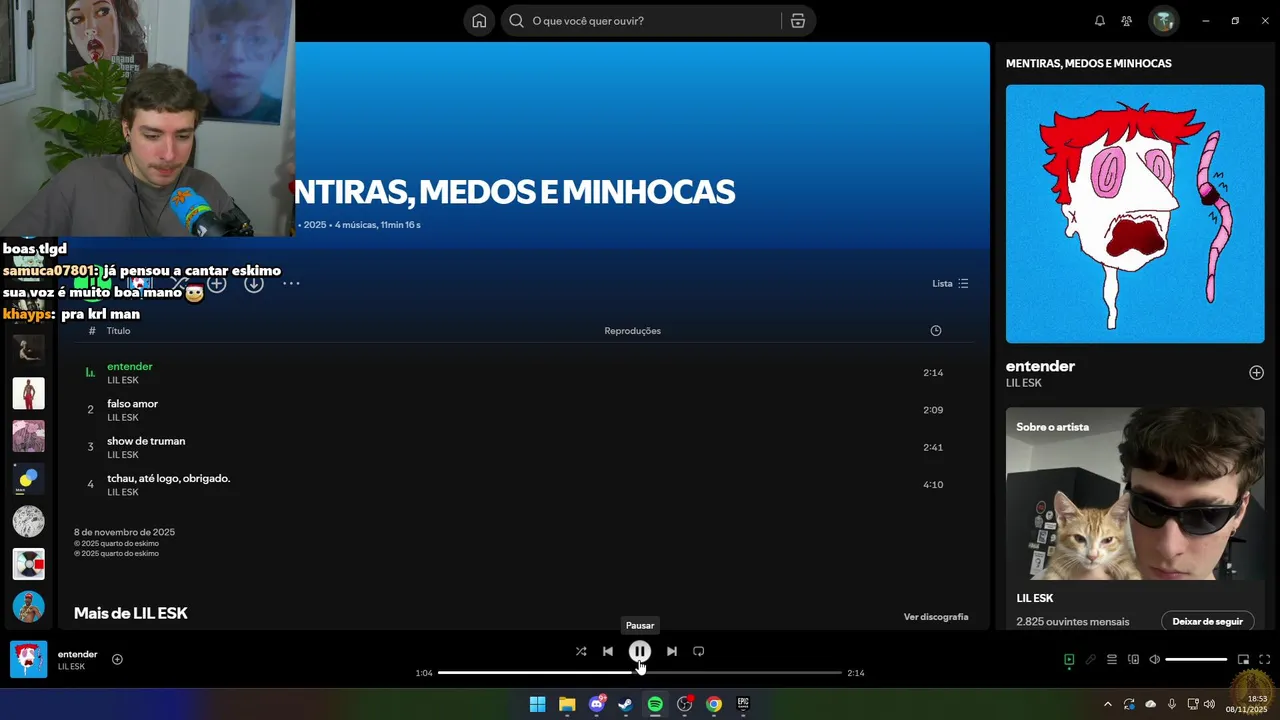
Task: Open the notifications bell
Action: pyautogui.click(x=1100, y=21)
